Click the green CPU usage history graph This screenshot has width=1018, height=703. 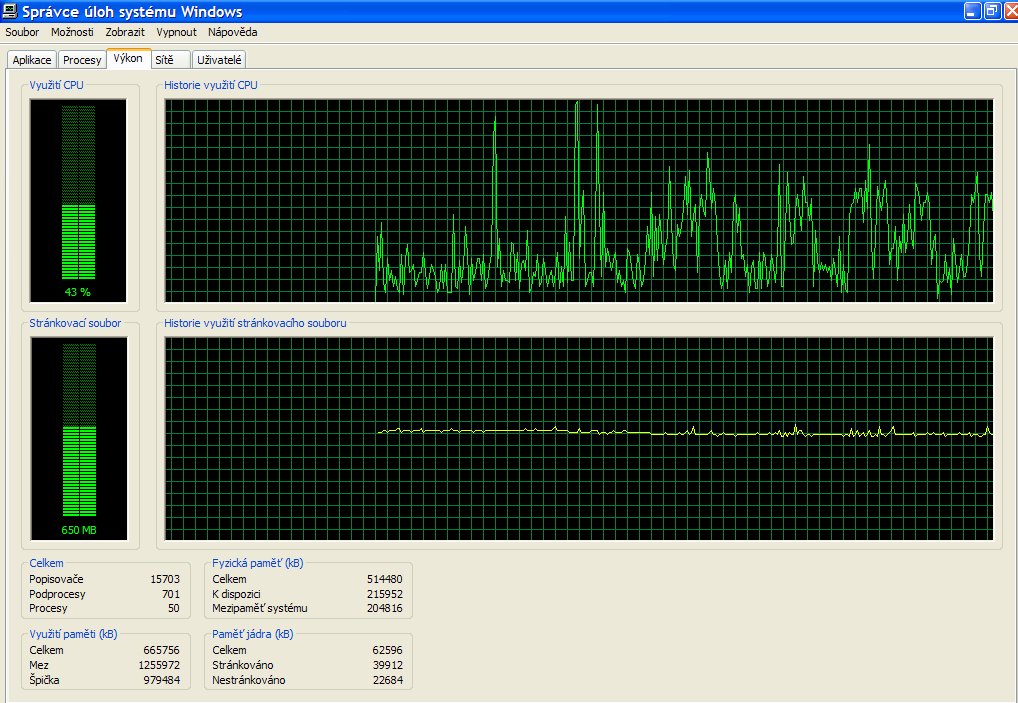click(579, 200)
